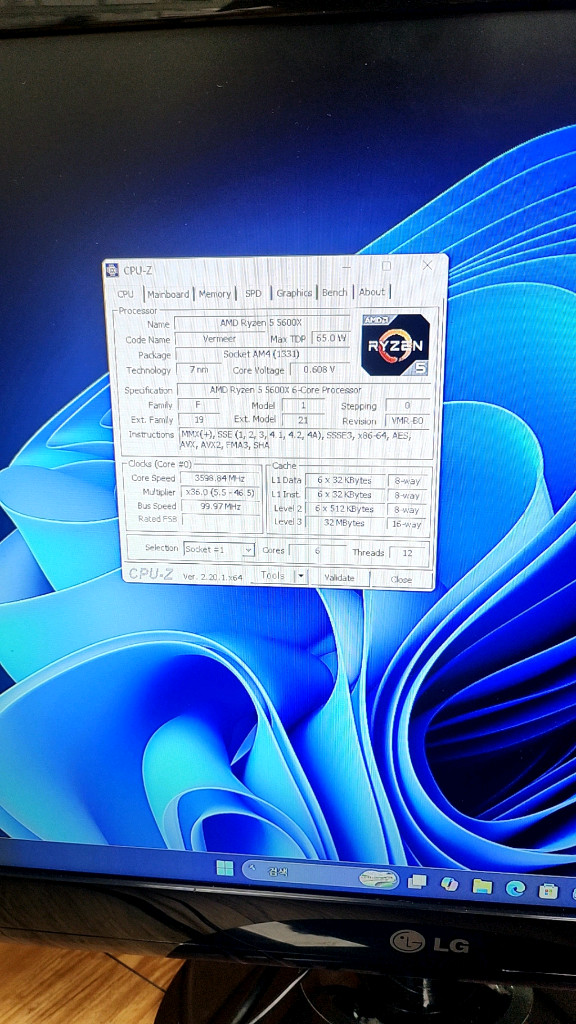Open Task View from the taskbar
Image resolution: width=576 pixels, height=1024 pixels.
point(417,882)
